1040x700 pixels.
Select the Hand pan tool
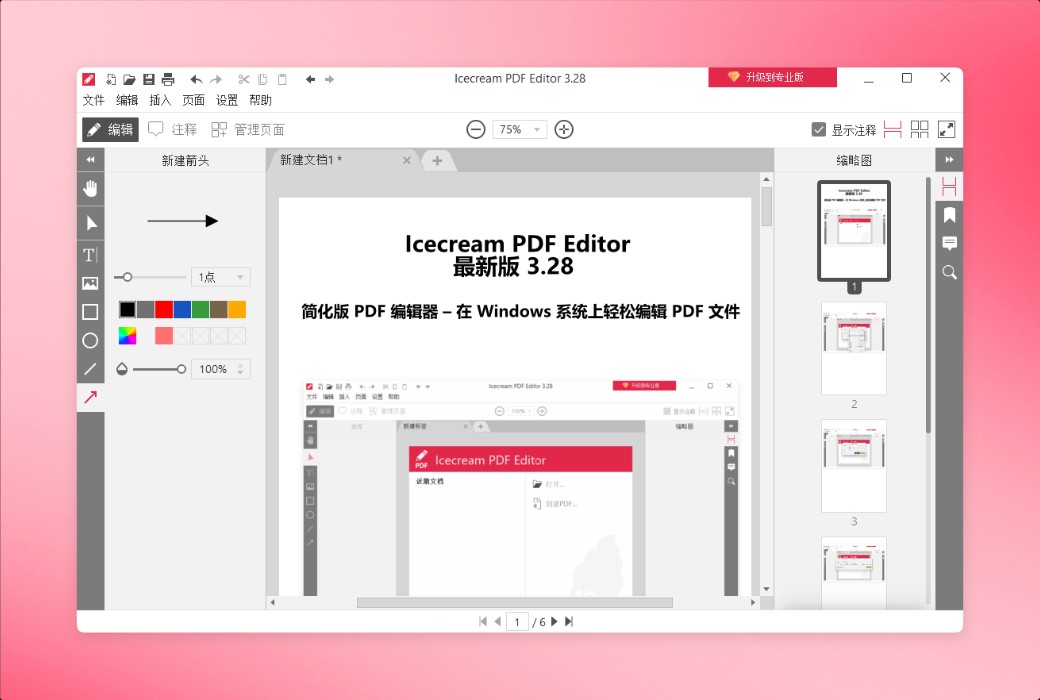point(90,188)
